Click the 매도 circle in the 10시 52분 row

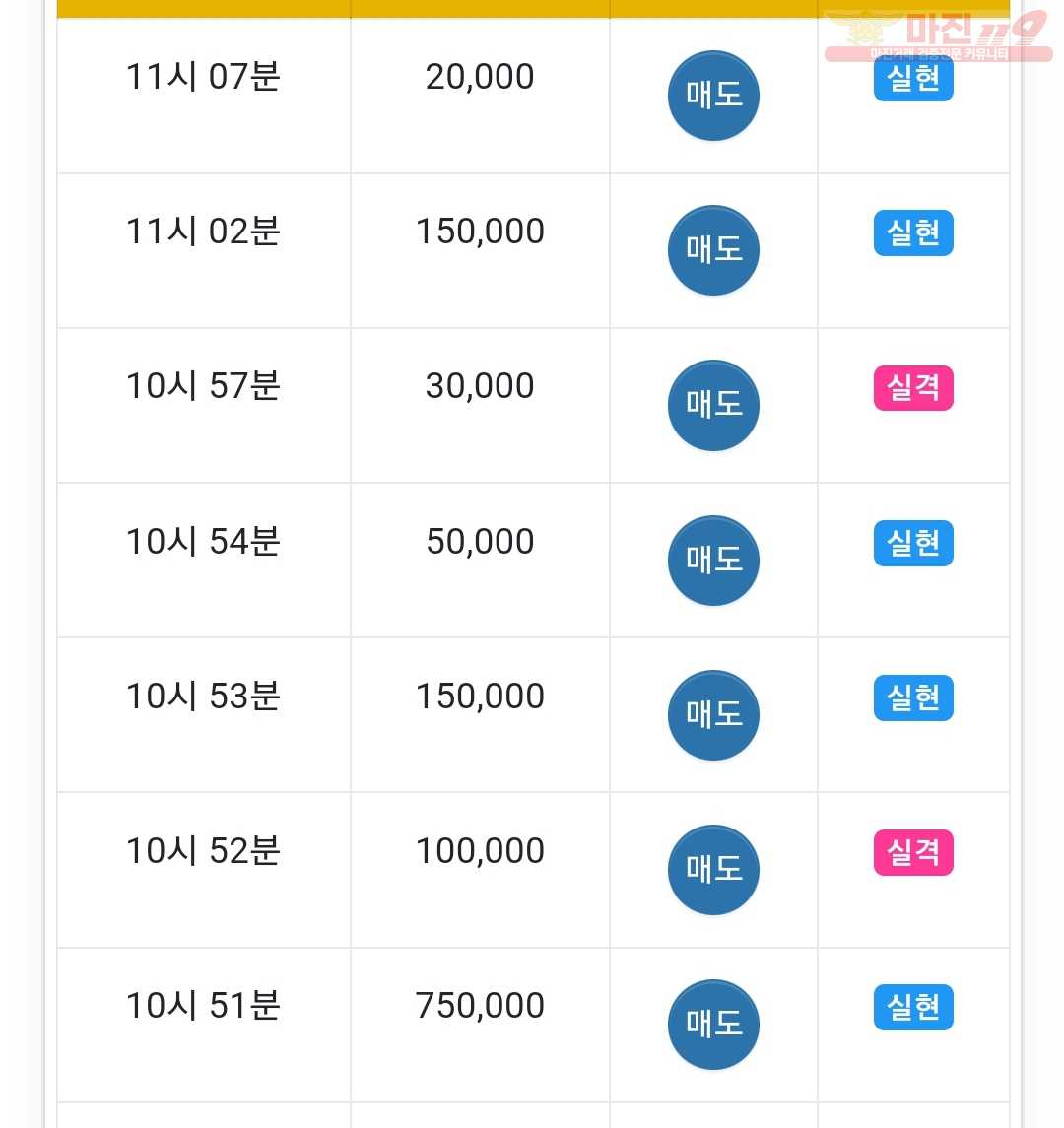(713, 870)
